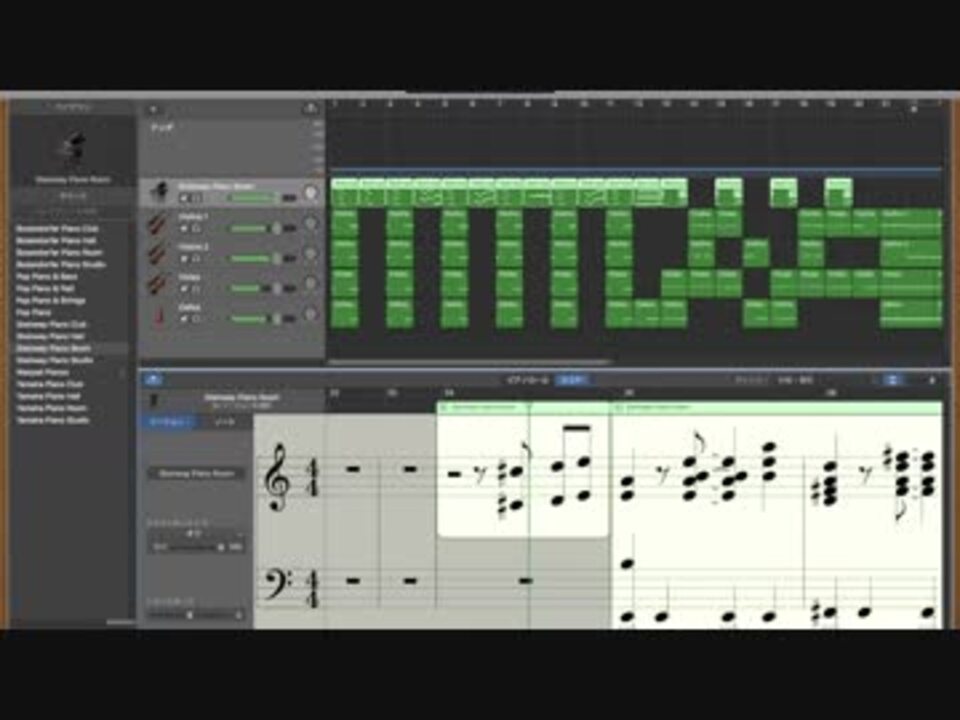Set volume slider on Cellos track
Image resolution: width=960 pixels, height=720 pixels.
click(x=261, y=318)
